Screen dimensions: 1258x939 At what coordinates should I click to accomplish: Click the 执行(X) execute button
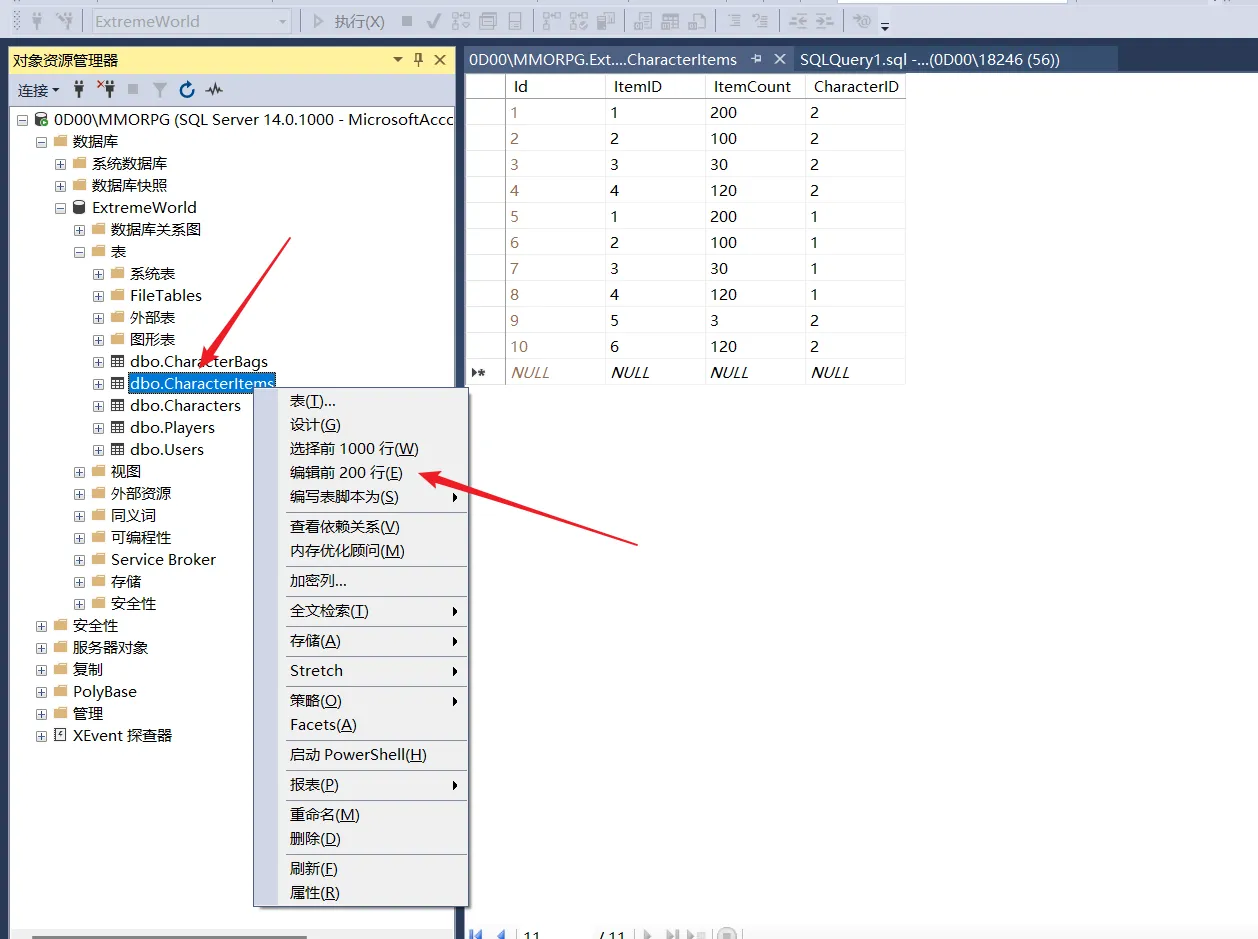point(349,21)
